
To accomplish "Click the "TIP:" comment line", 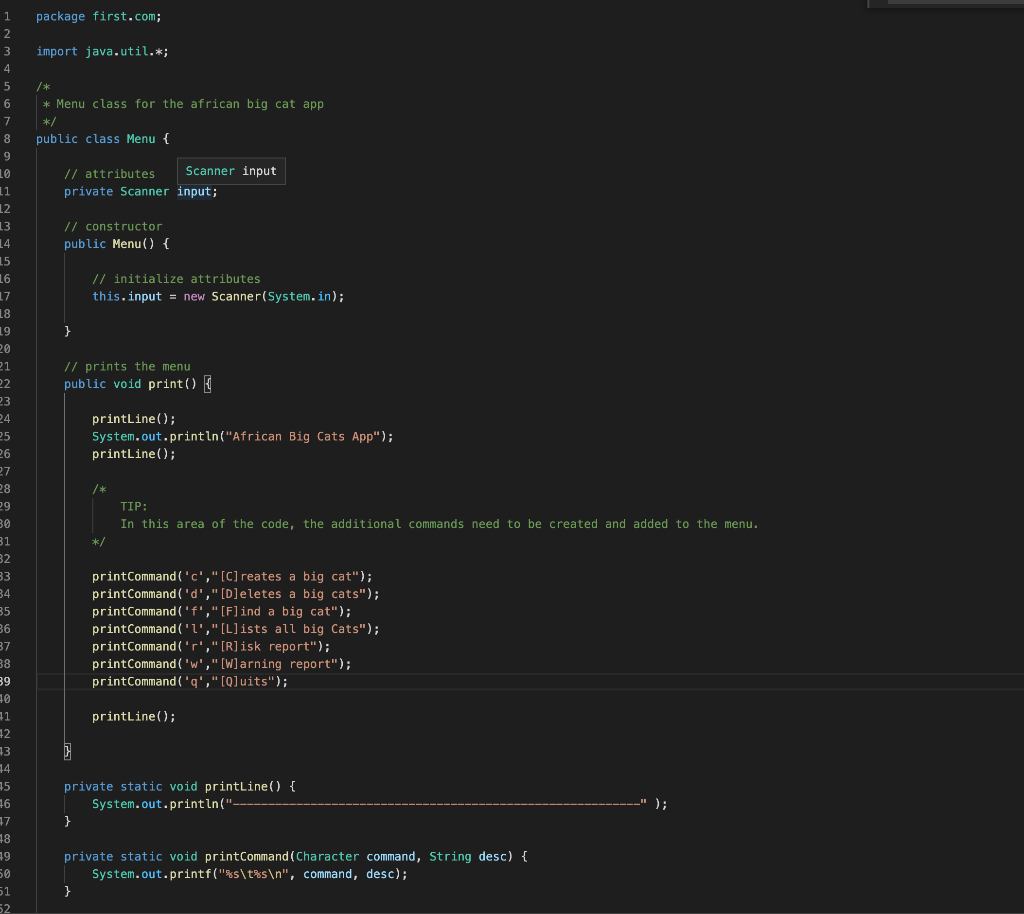I will pyautogui.click(x=134, y=507).
